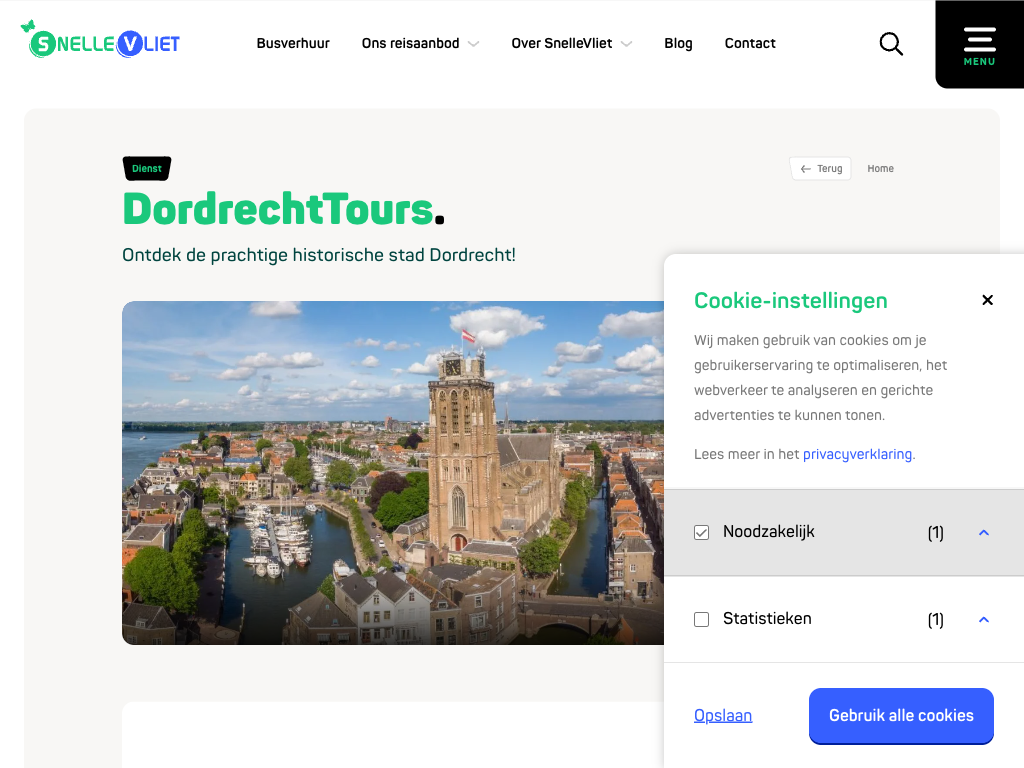Go back with the Terug arrow button
This screenshot has width=1024, height=768.
[821, 168]
